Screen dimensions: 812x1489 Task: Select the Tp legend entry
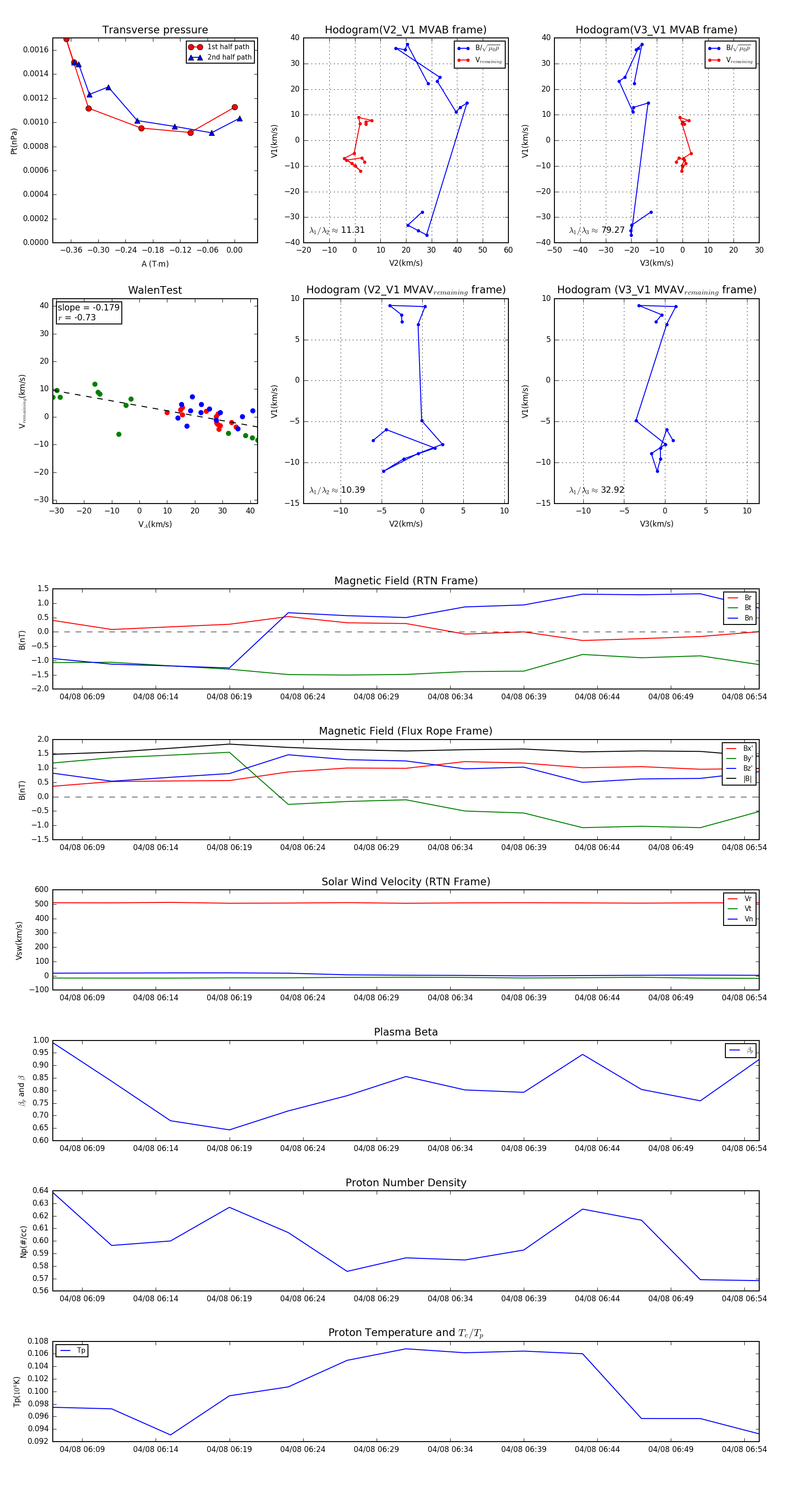(x=72, y=1351)
